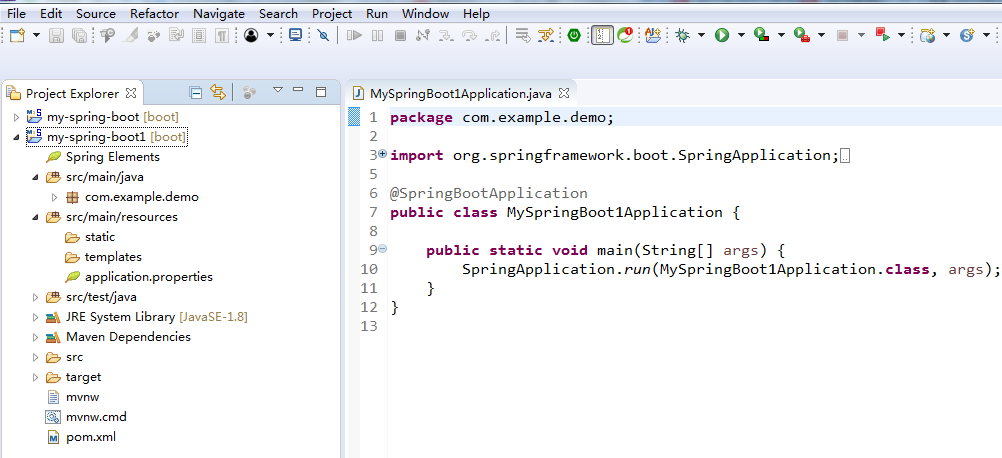The width and height of the screenshot is (1002, 458).
Task: Click the New wizard toolbar icon
Action: [17, 36]
